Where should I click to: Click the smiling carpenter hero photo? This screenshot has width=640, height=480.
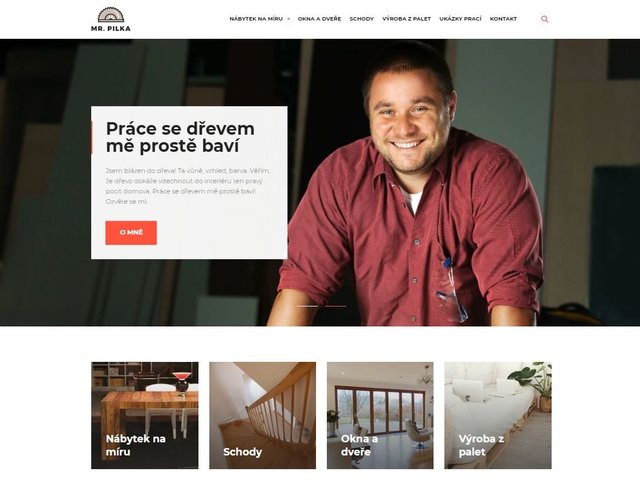click(412, 184)
